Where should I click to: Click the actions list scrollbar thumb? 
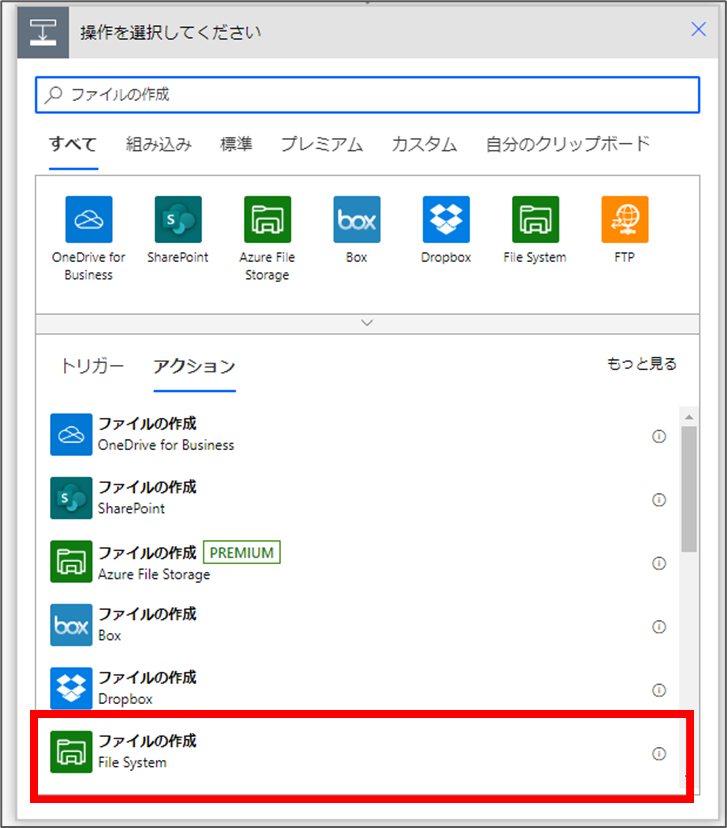click(x=689, y=489)
